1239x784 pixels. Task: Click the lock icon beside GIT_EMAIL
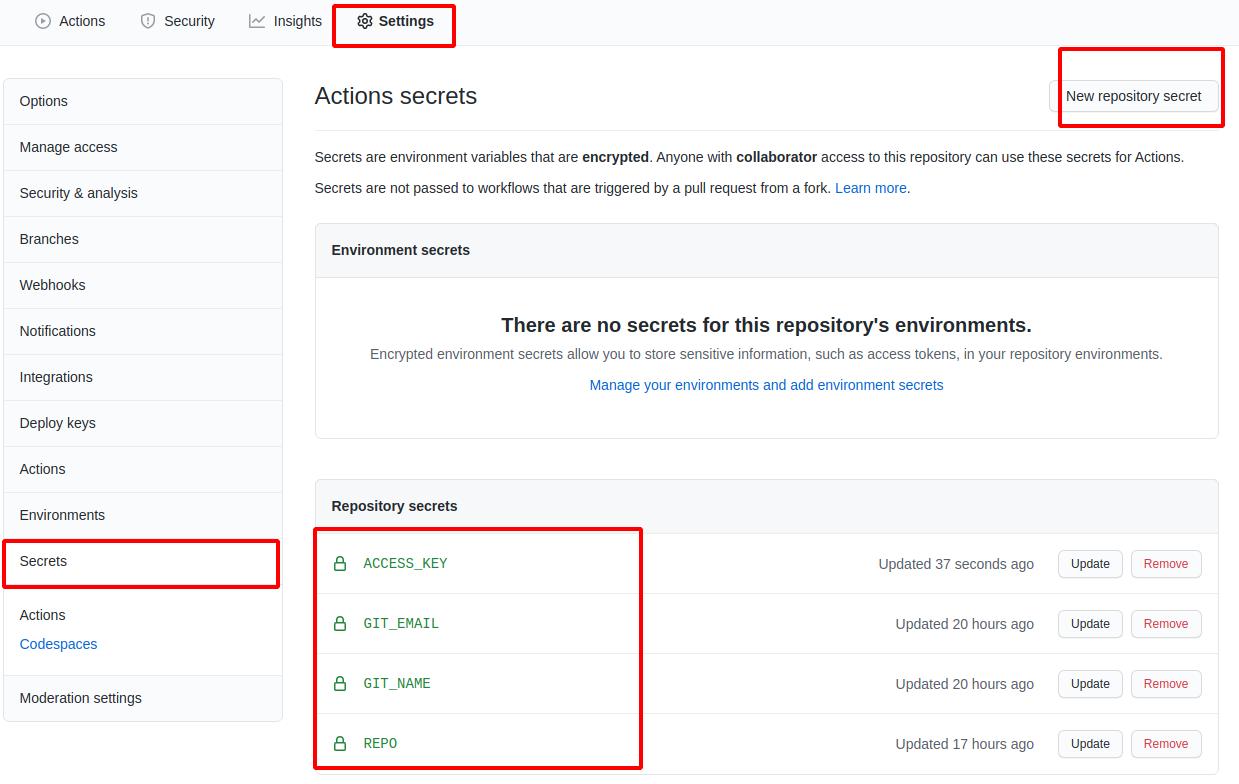click(340, 624)
